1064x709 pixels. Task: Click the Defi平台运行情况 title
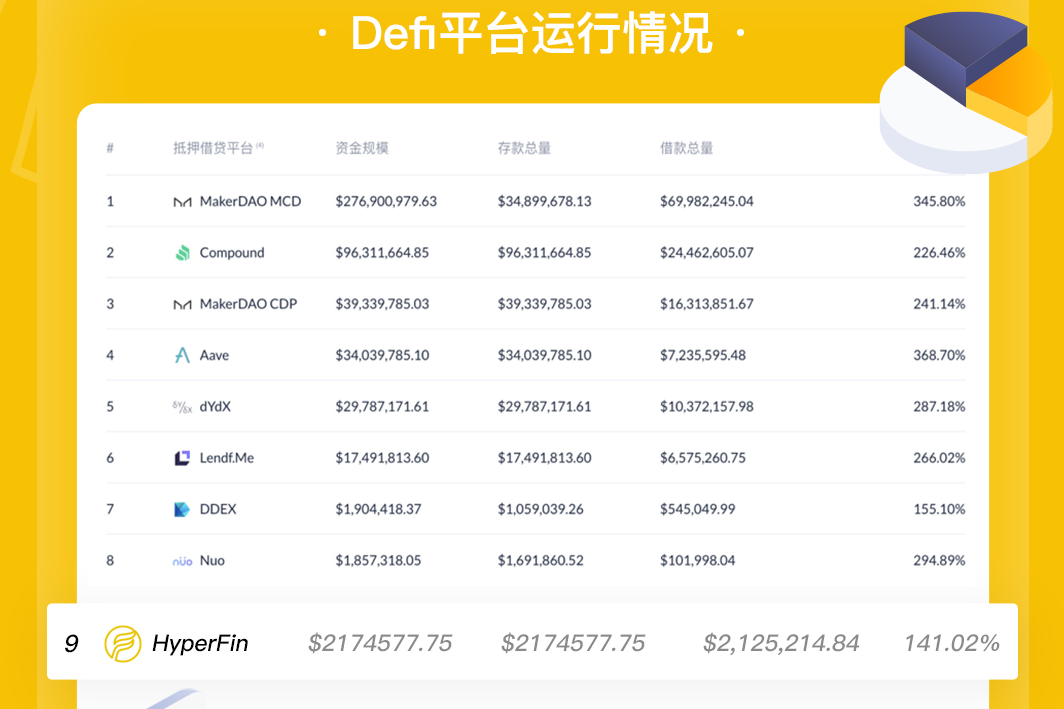tap(531, 33)
